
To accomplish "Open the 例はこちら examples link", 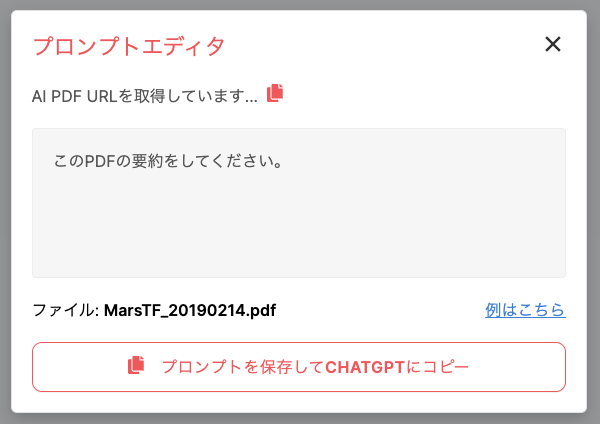I will (x=525, y=310).
